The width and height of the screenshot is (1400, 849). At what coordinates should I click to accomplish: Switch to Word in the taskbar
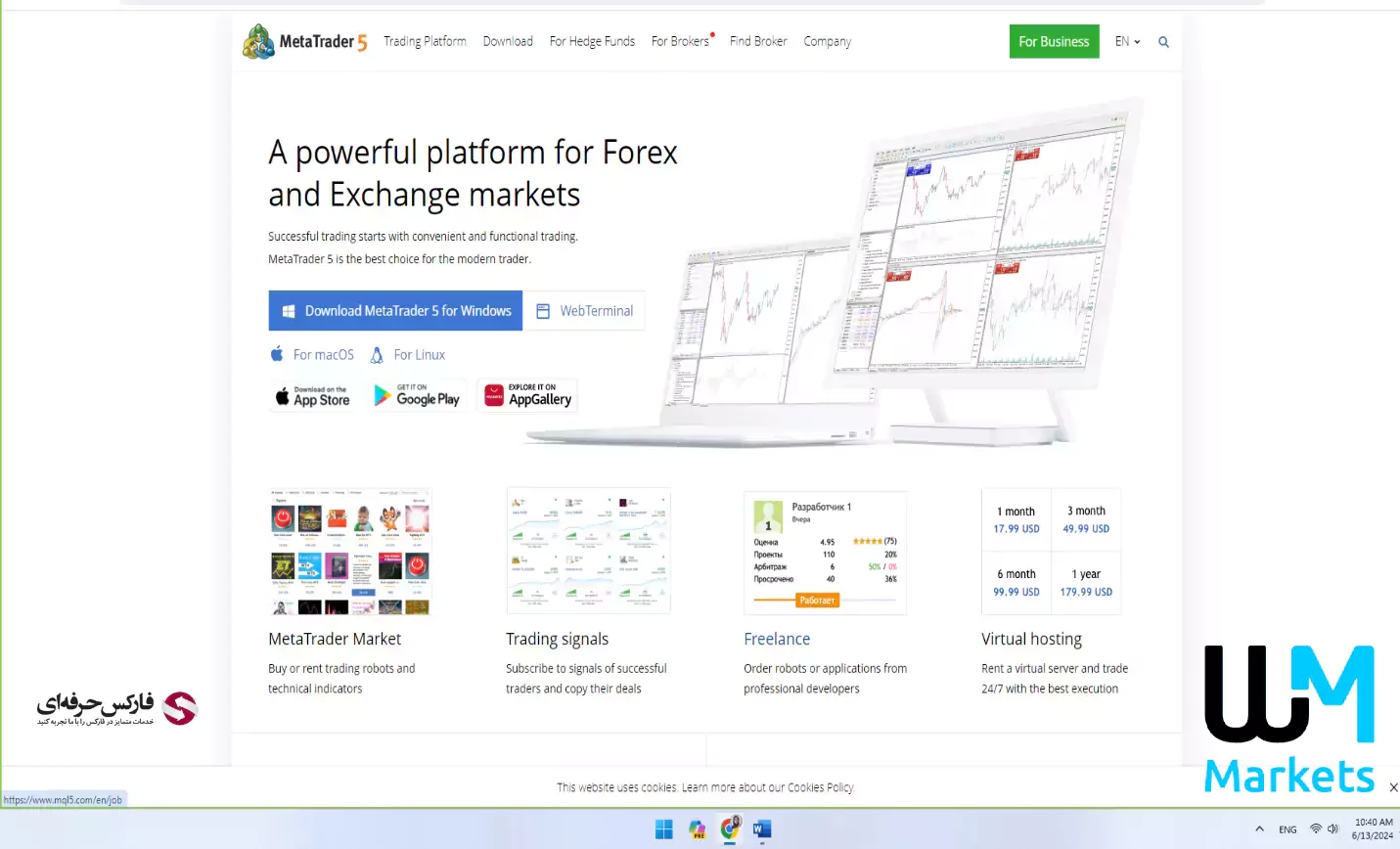pyautogui.click(x=763, y=829)
